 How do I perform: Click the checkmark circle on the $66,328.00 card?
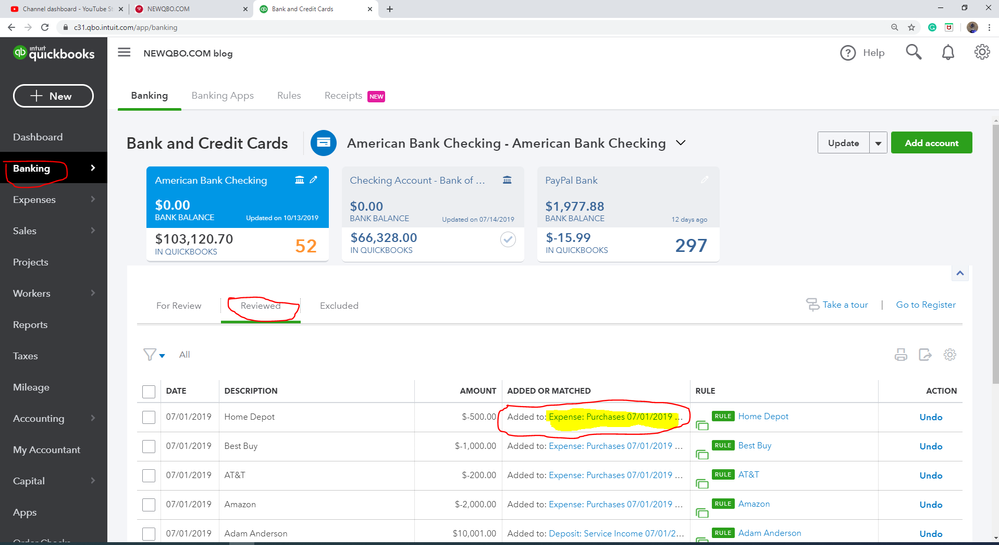(x=508, y=240)
